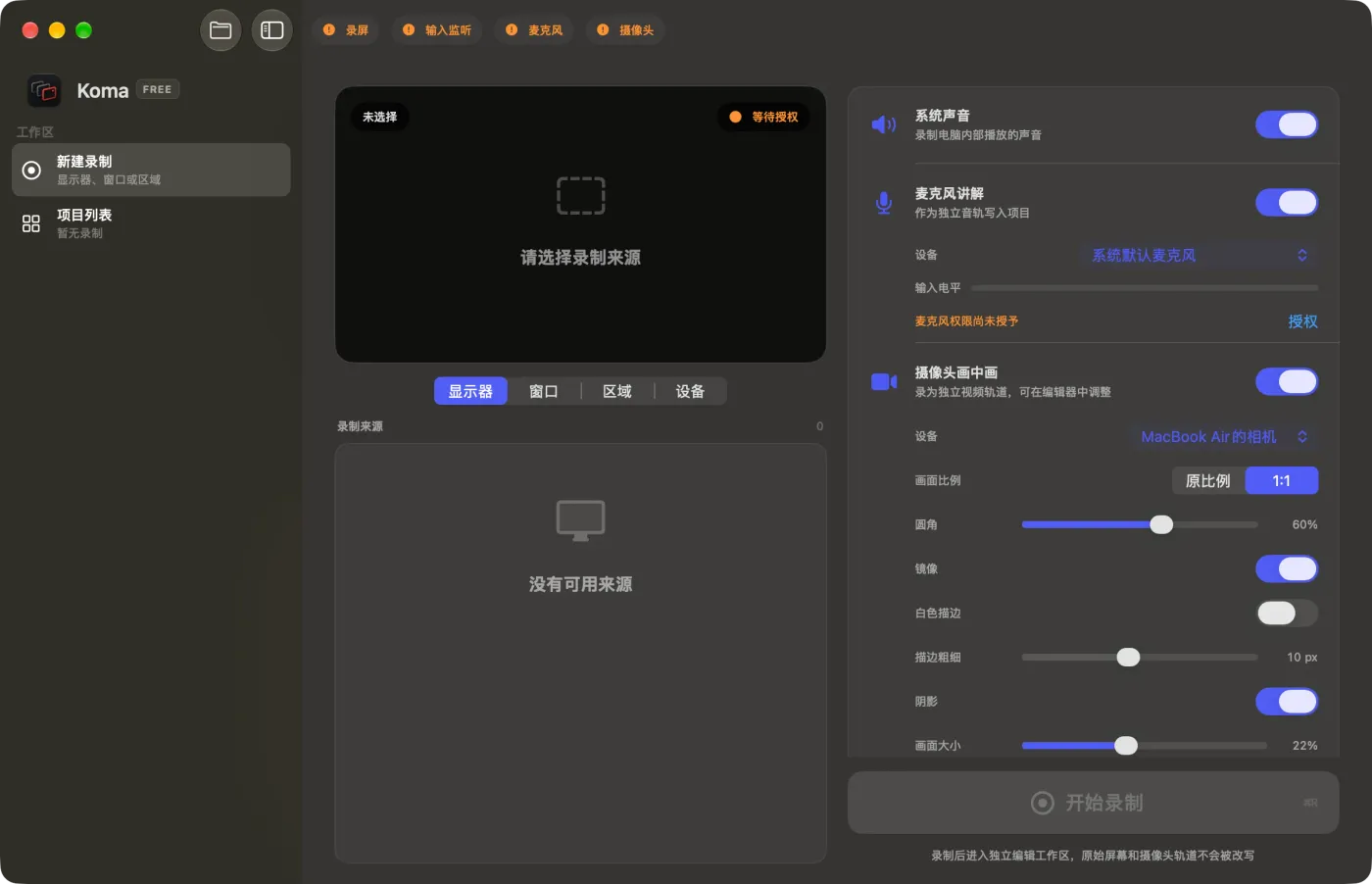Click the record icon beside 新建录制
This screenshot has width=1372, height=884.
[31, 171]
